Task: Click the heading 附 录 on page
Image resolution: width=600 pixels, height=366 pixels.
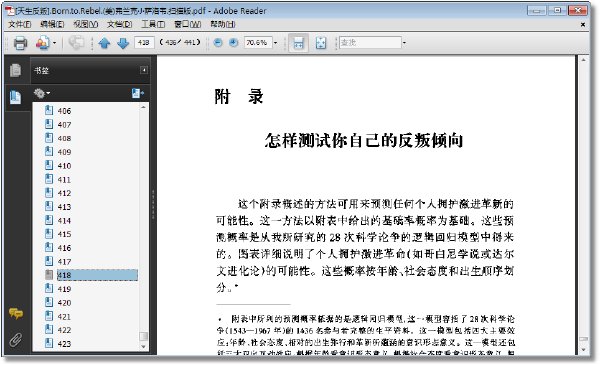Action: point(239,96)
